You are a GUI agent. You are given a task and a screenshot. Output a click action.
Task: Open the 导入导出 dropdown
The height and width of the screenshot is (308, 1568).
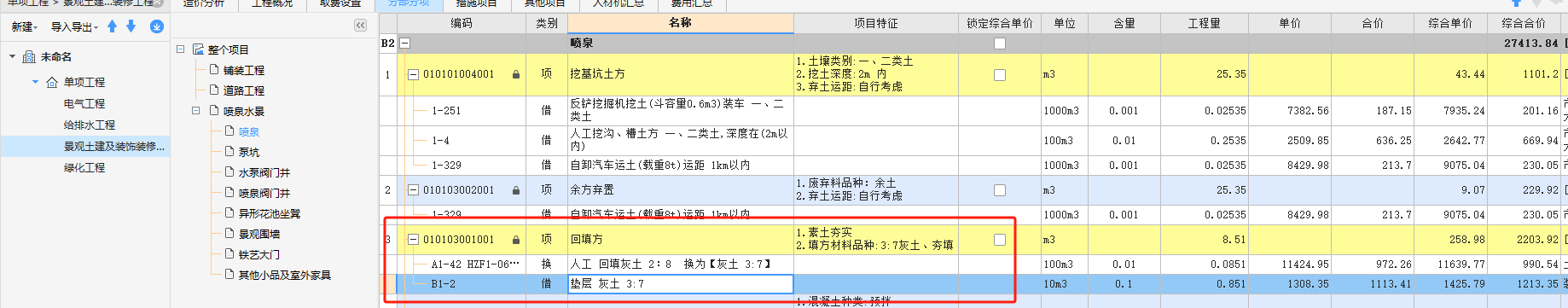74,27
